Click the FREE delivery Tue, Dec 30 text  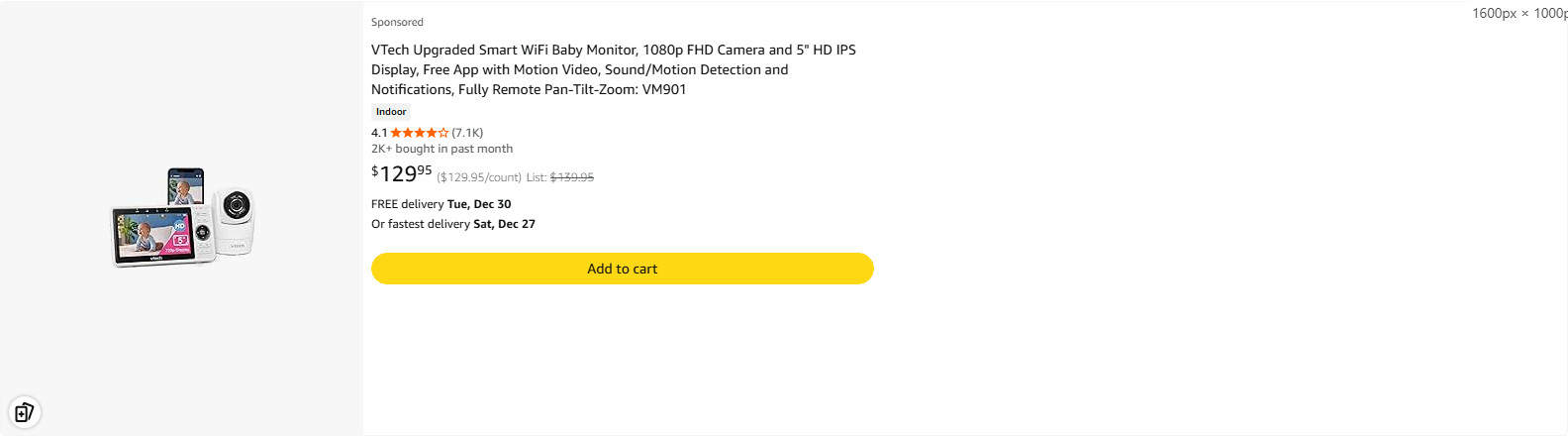click(441, 204)
